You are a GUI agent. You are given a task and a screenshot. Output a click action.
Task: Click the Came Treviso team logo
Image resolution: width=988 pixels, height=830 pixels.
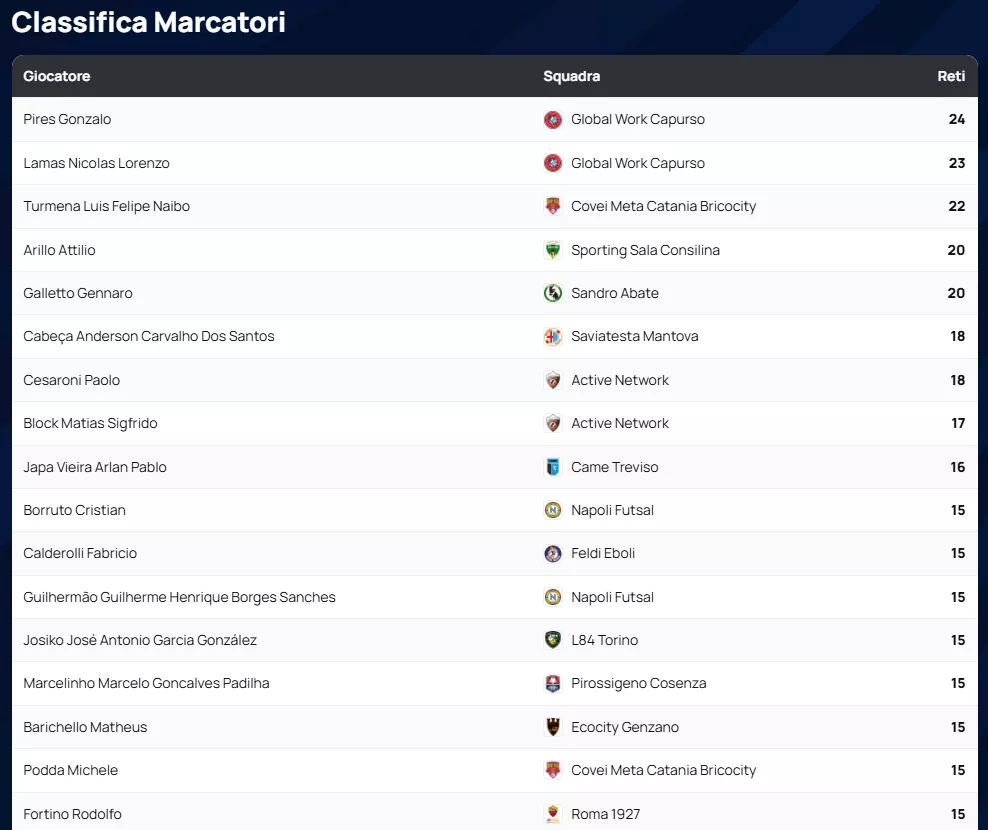[553, 467]
